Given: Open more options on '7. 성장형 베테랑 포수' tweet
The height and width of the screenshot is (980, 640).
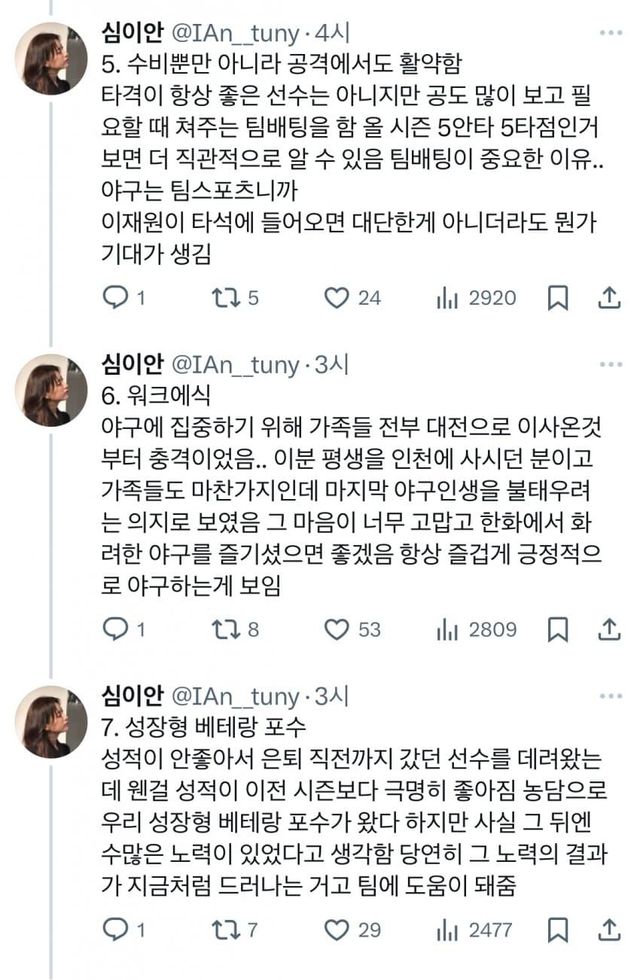Looking at the screenshot, I should click(x=609, y=696).
